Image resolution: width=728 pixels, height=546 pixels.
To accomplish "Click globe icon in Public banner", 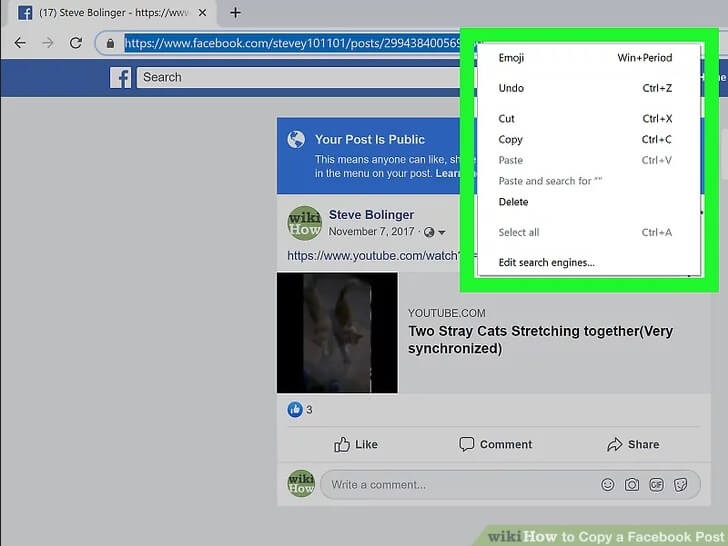I will coord(296,139).
